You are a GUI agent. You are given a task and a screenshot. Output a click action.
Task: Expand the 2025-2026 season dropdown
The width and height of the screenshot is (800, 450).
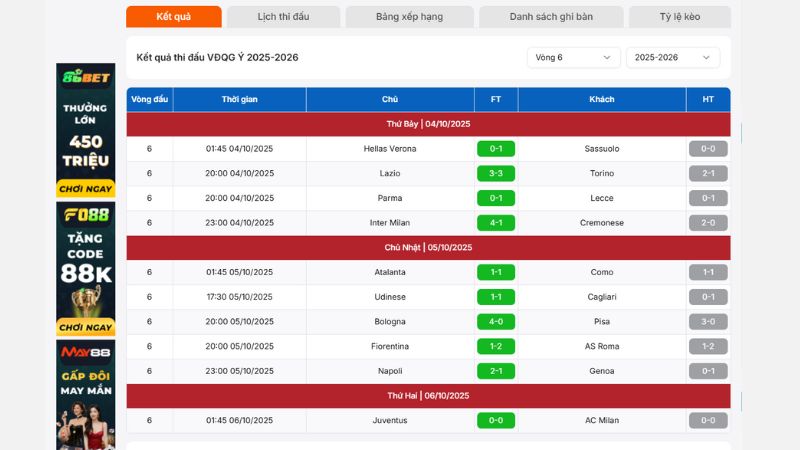[x=672, y=58]
